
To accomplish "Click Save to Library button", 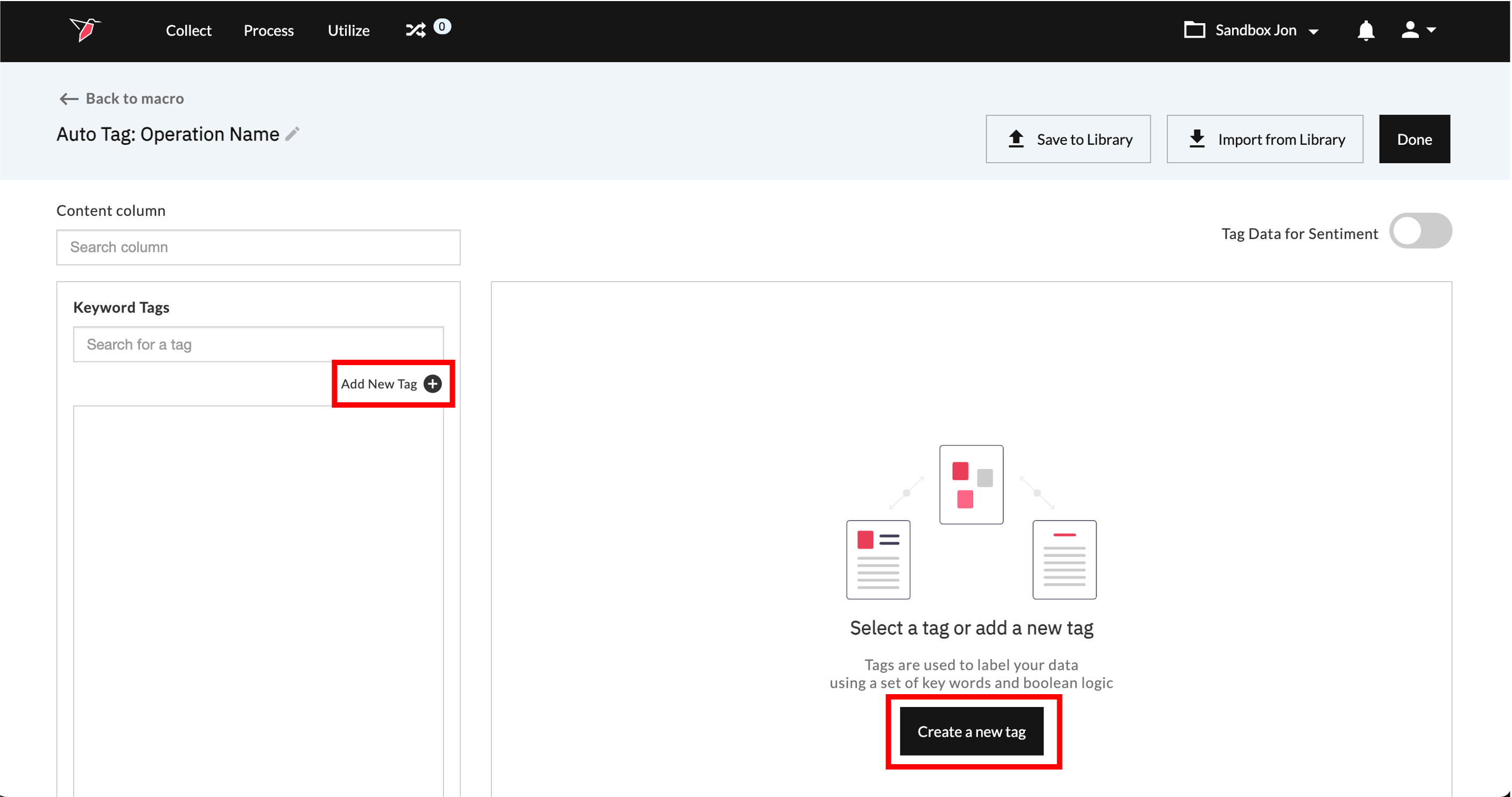I will [1068, 139].
